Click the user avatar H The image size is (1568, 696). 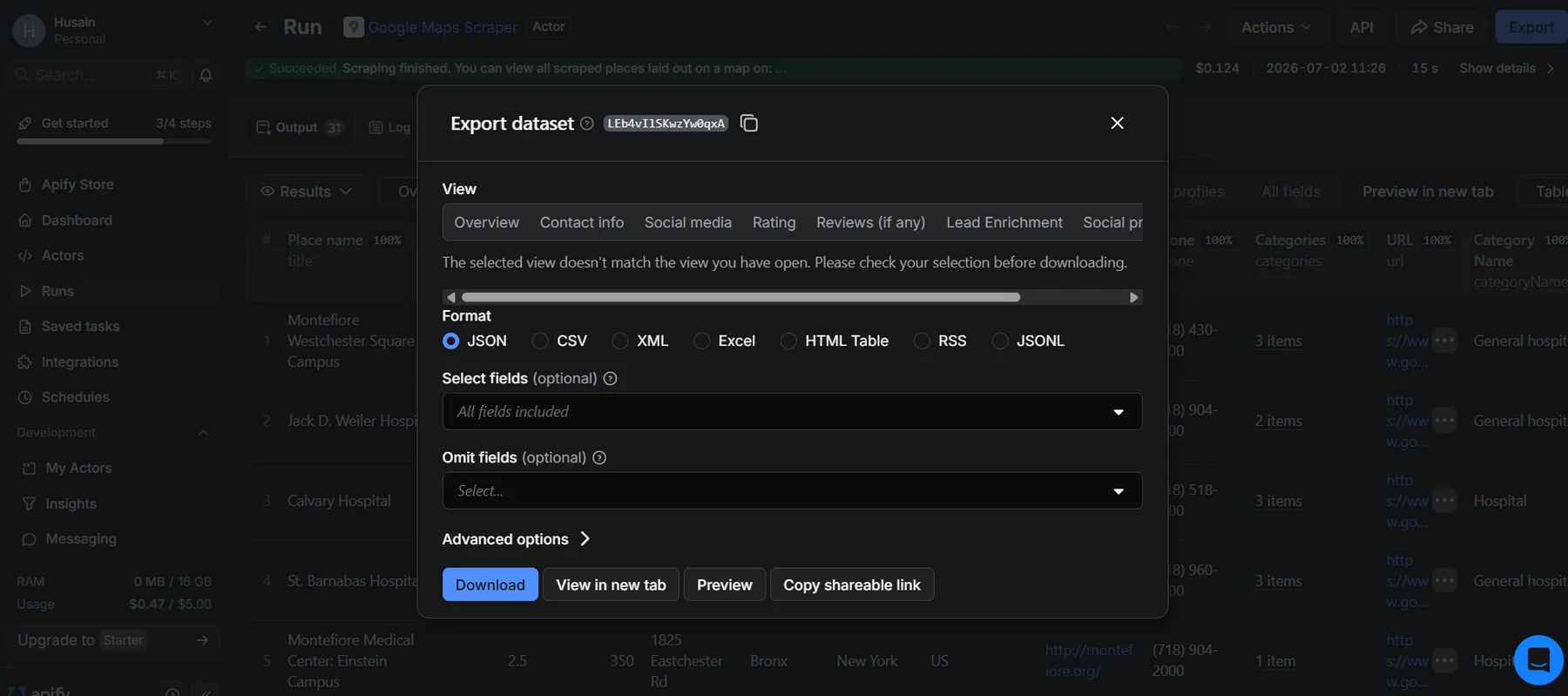29,30
